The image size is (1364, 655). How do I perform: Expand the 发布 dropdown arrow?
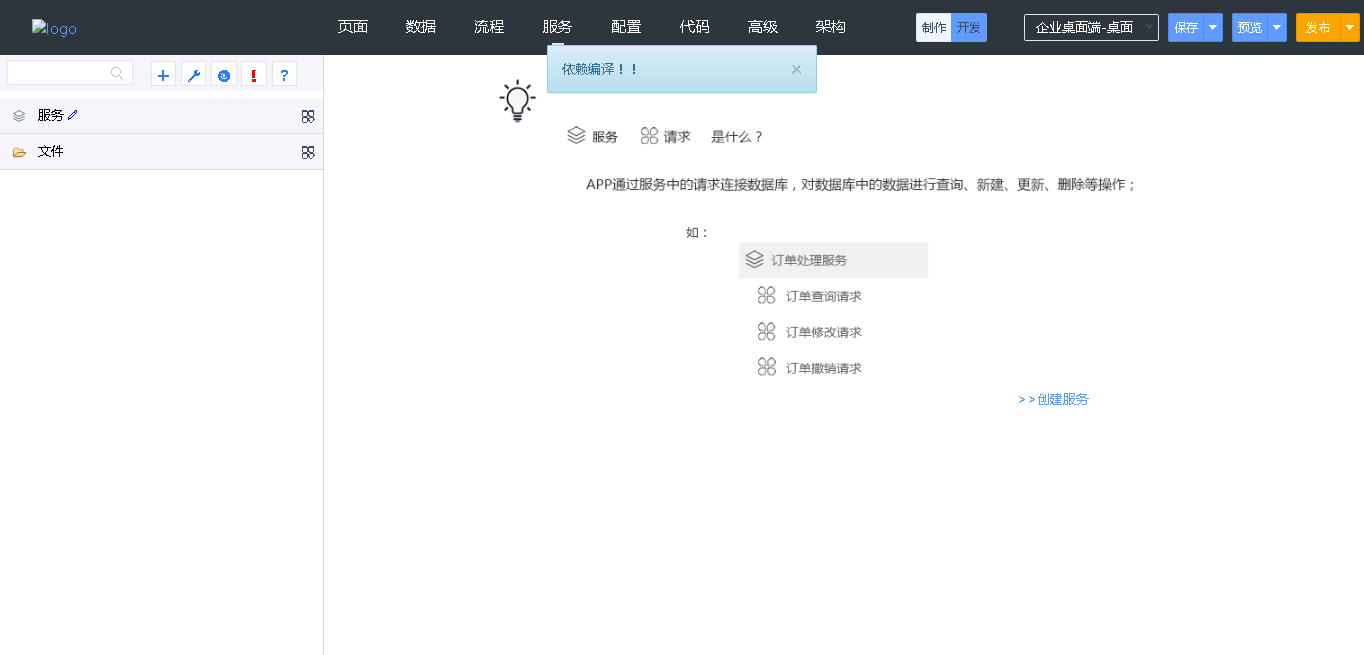[1350, 28]
